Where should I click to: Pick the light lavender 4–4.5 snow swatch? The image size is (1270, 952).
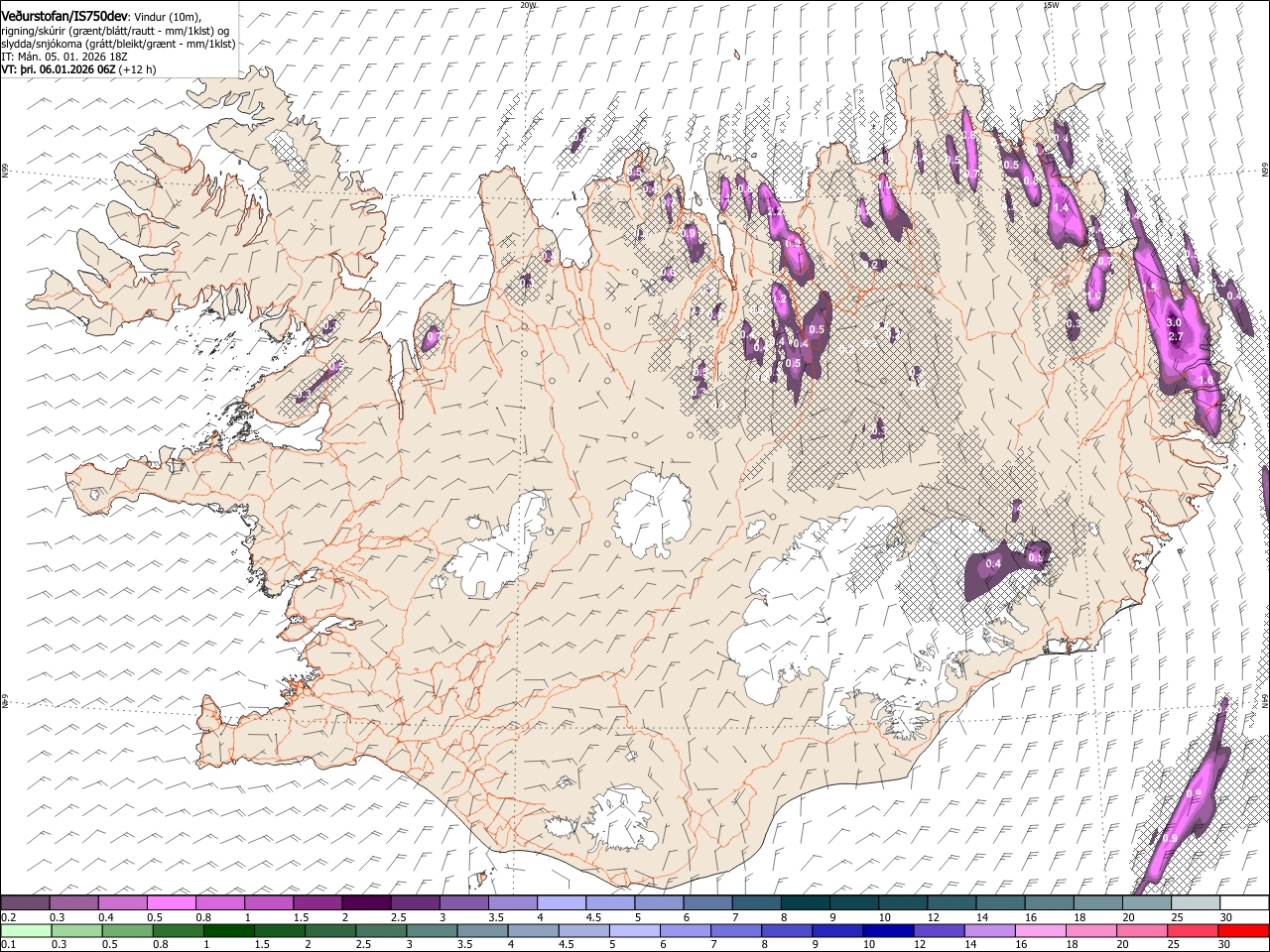pos(562,902)
